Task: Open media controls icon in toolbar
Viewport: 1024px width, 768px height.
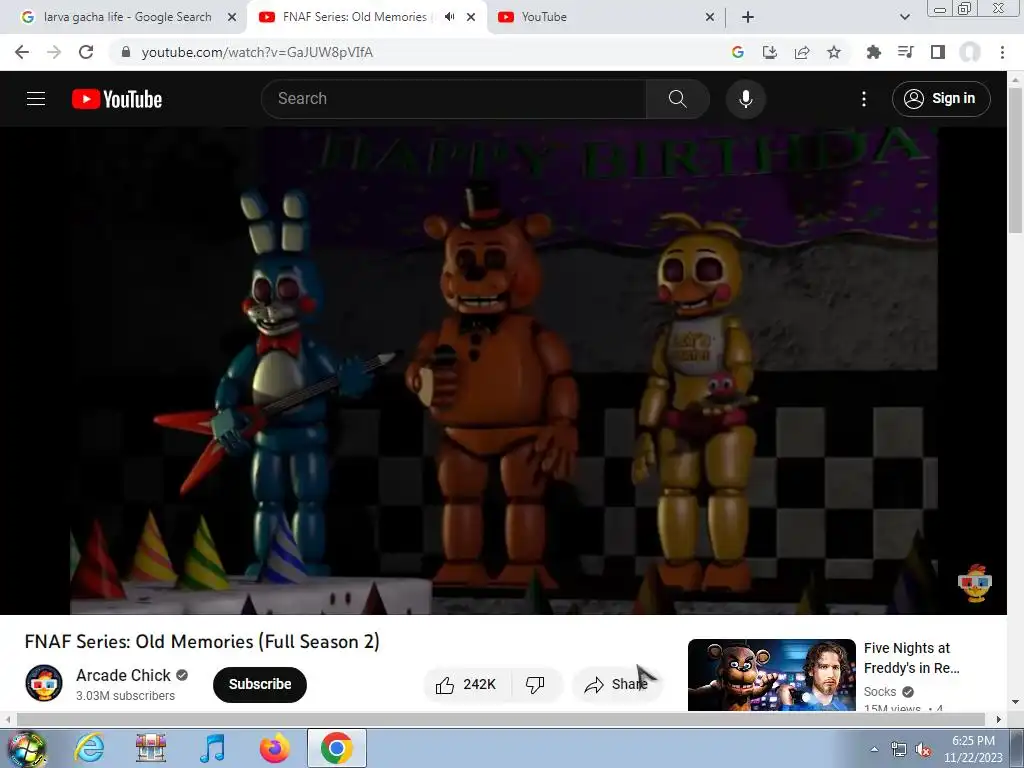Action: pos(905,52)
